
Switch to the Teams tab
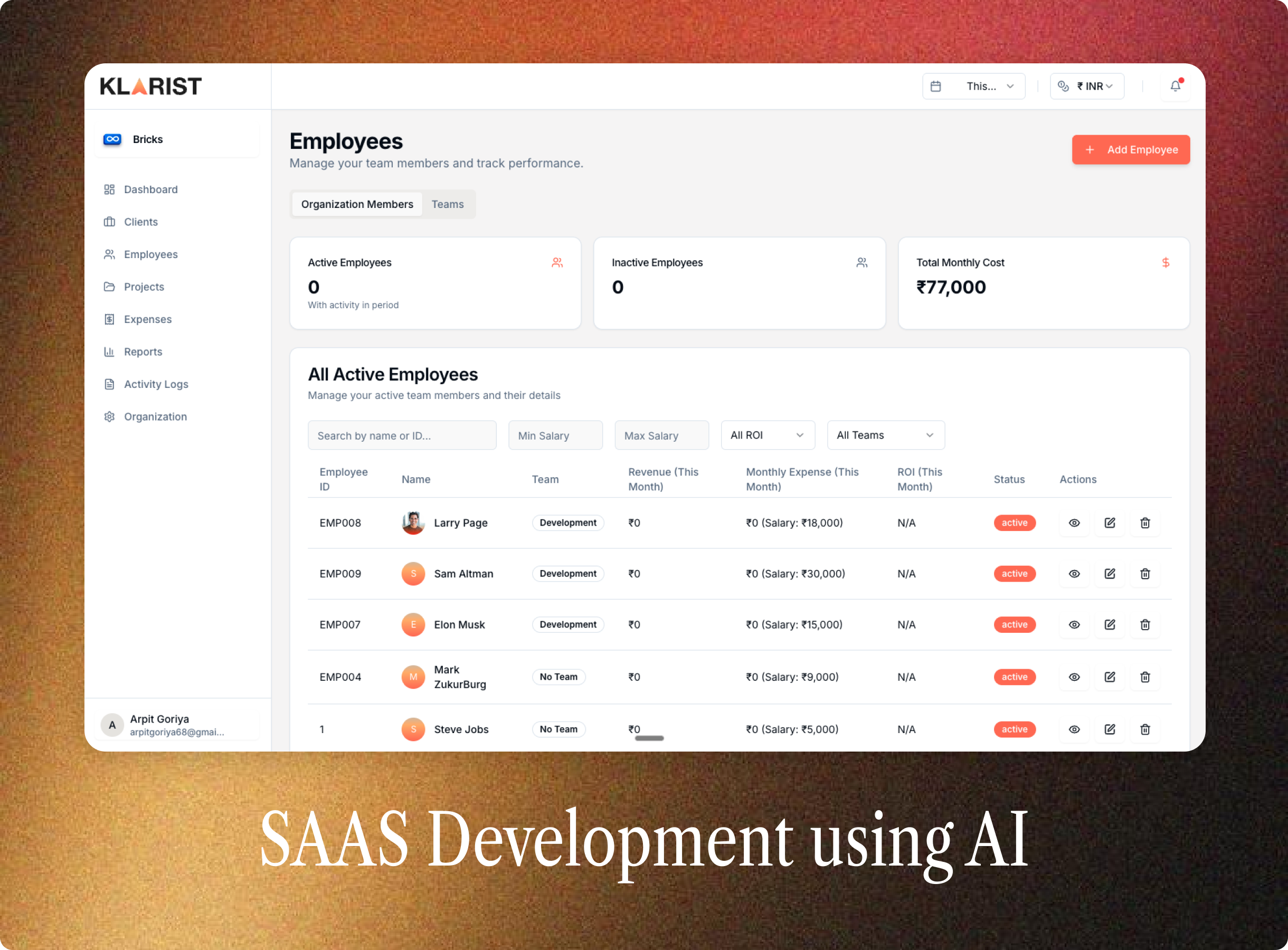(x=447, y=204)
